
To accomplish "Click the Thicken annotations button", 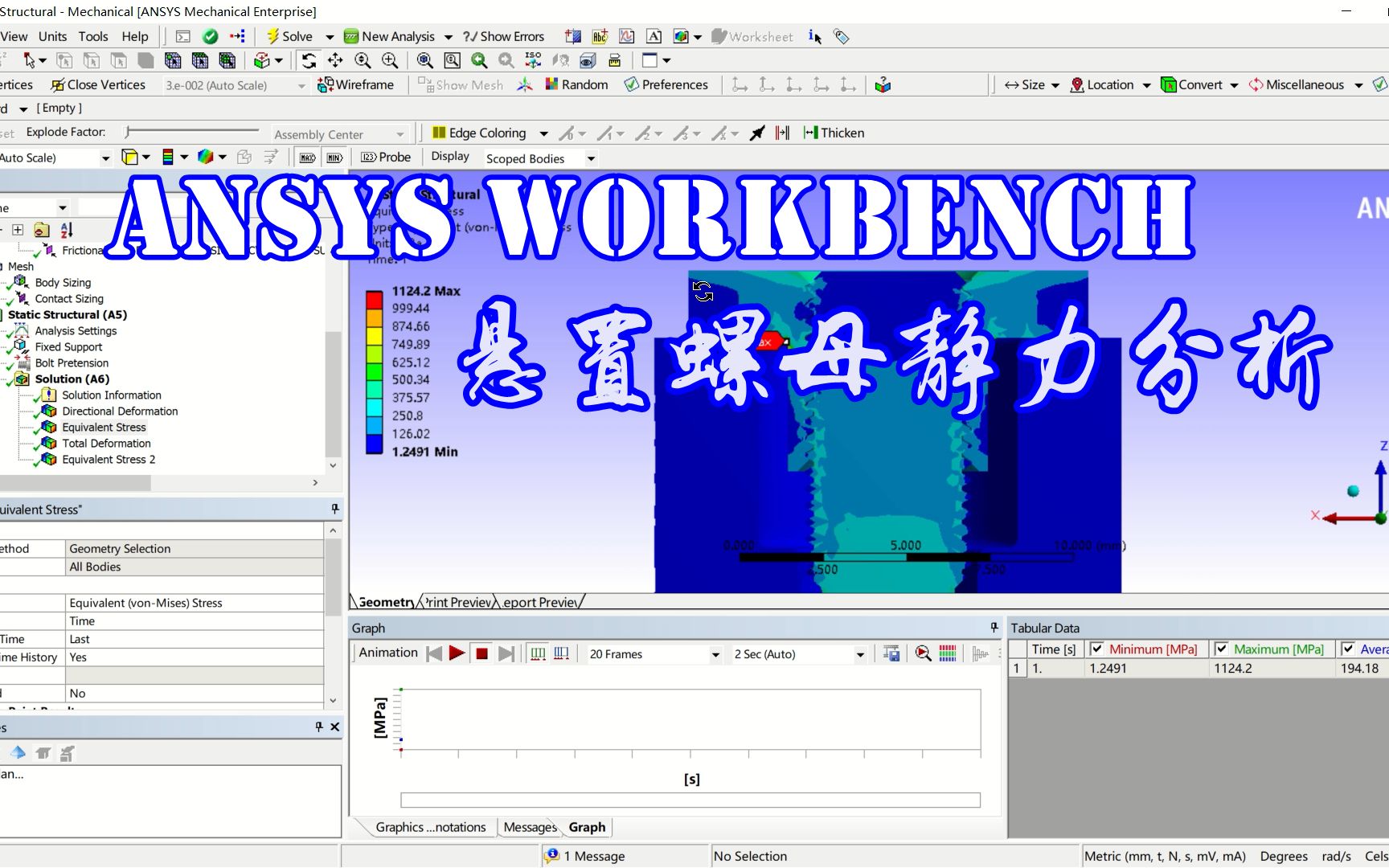I will point(834,133).
